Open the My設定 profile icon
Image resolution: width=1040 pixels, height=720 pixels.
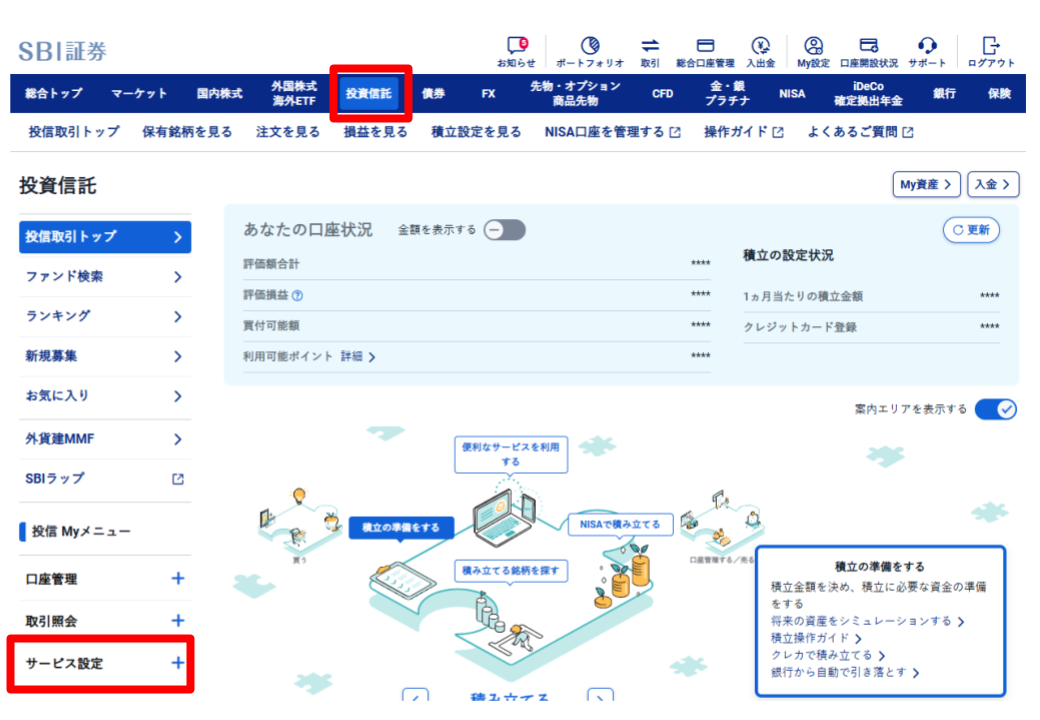[813, 46]
